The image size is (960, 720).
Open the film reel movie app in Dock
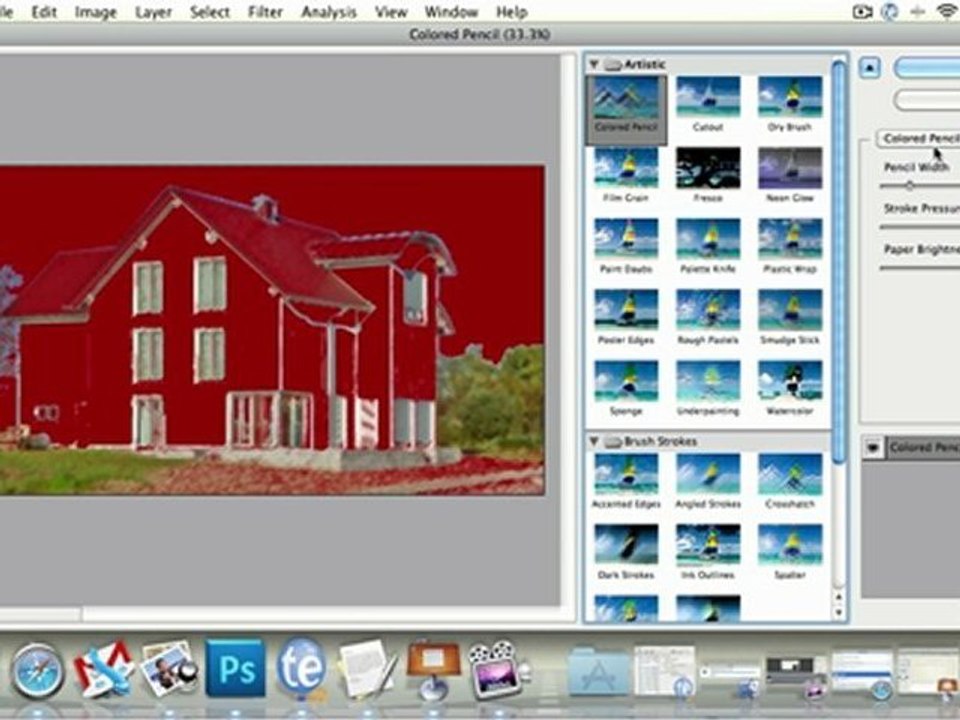pyautogui.click(x=499, y=669)
